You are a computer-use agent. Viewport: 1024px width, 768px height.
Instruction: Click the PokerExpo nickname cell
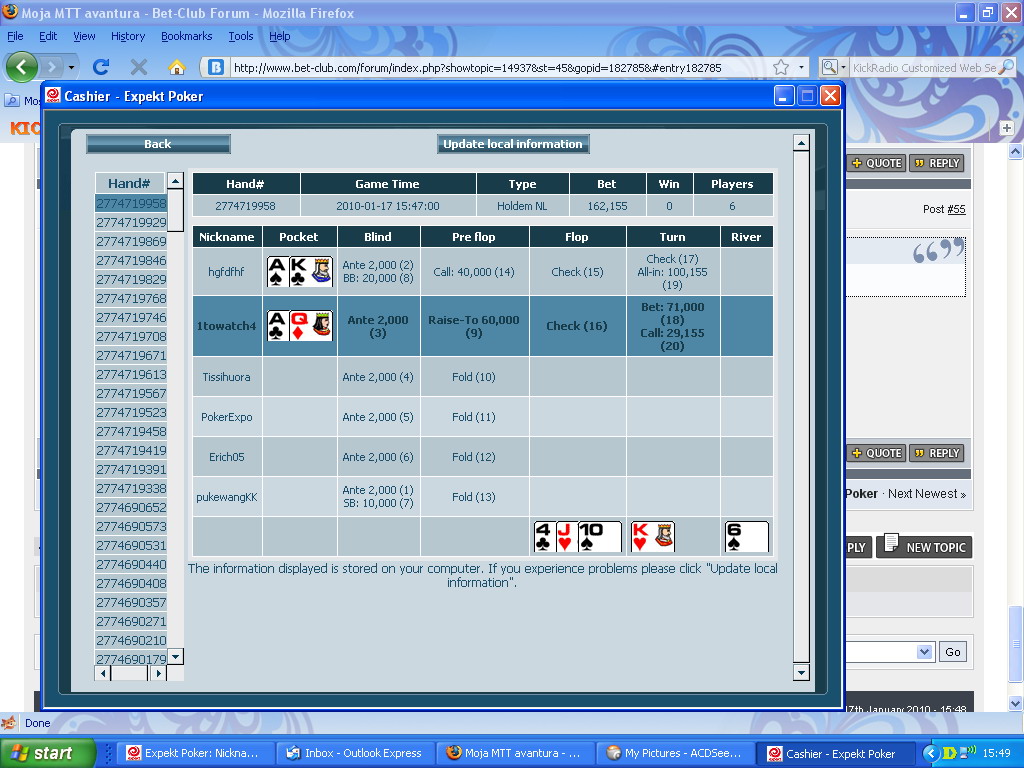tap(227, 417)
